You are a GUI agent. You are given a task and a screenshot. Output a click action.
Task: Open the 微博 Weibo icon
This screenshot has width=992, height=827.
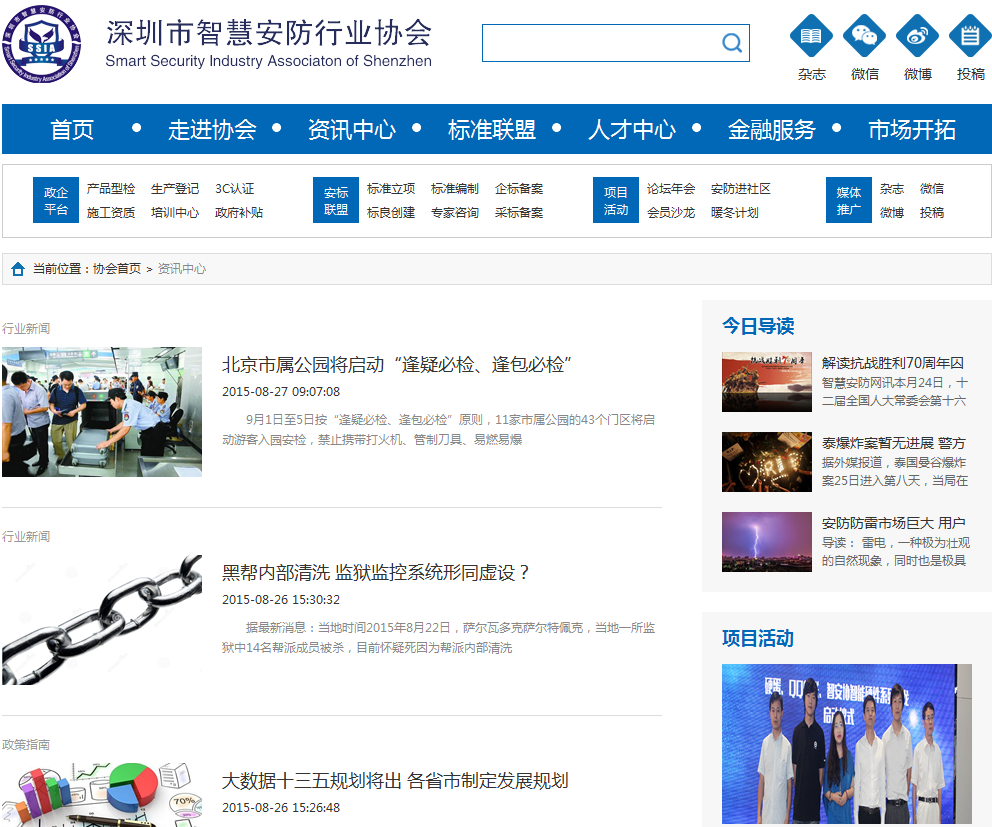(917, 37)
